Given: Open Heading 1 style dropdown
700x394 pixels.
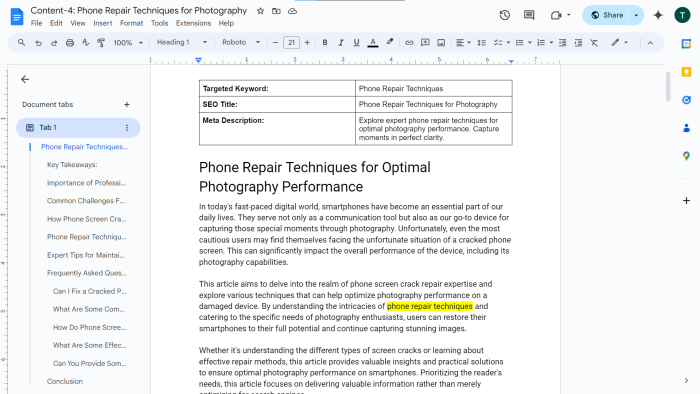Looking at the screenshot, I should [x=182, y=42].
